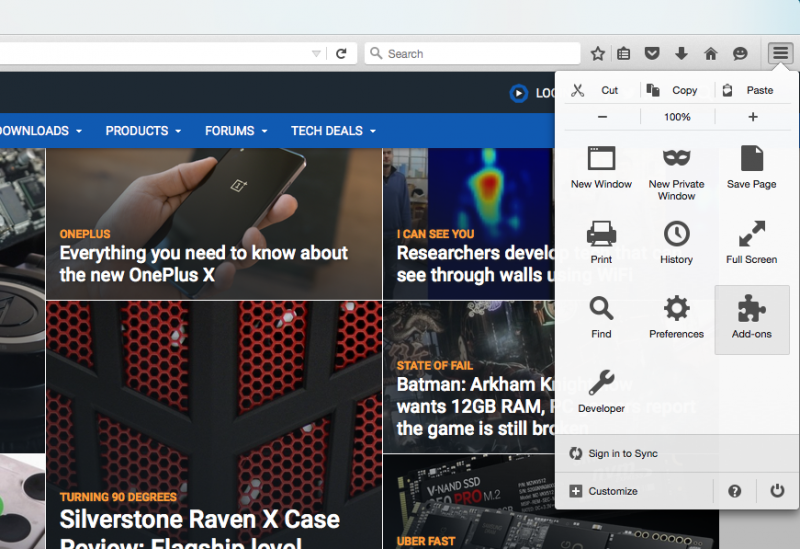Image resolution: width=800 pixels, height=549 pixels.
Task: Expand the Forums navigation dropdown
Action: (x=236, y=131)
